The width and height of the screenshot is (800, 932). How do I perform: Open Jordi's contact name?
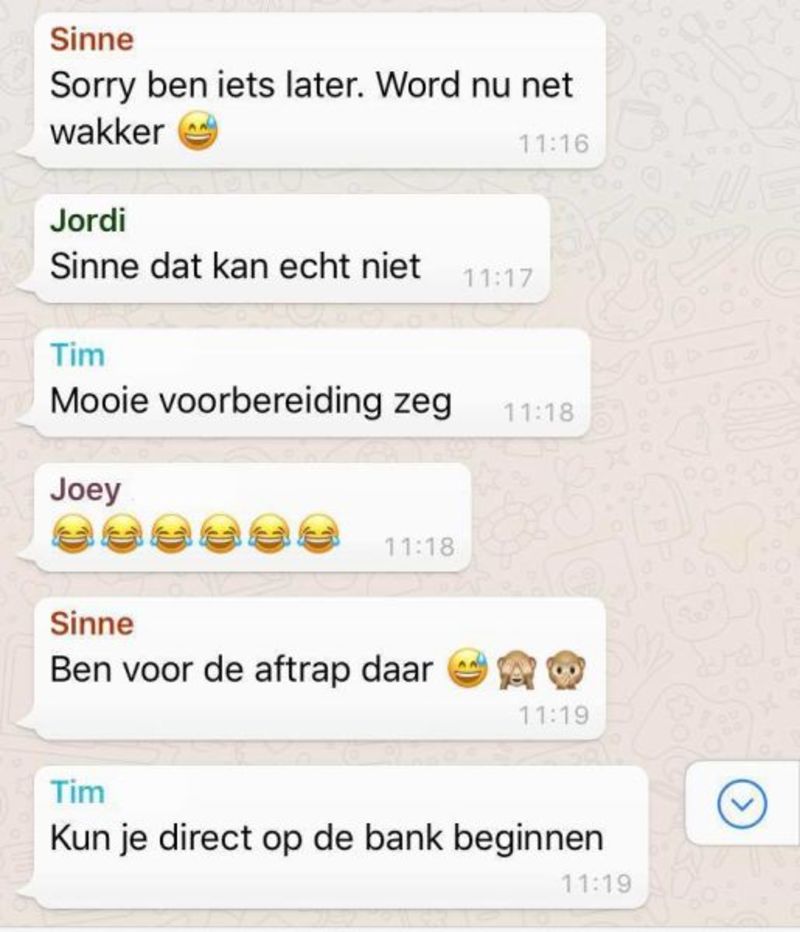tap(88, 221)
